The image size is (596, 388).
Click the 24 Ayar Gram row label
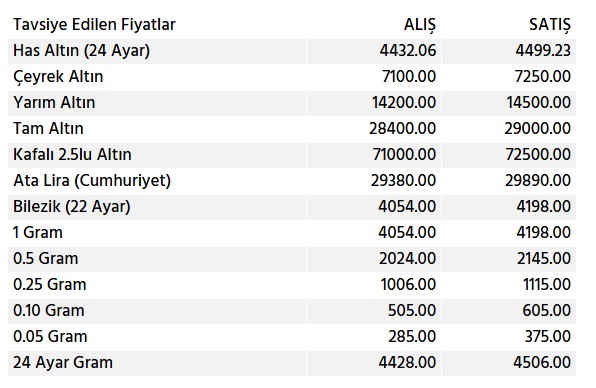coord(63,363)
